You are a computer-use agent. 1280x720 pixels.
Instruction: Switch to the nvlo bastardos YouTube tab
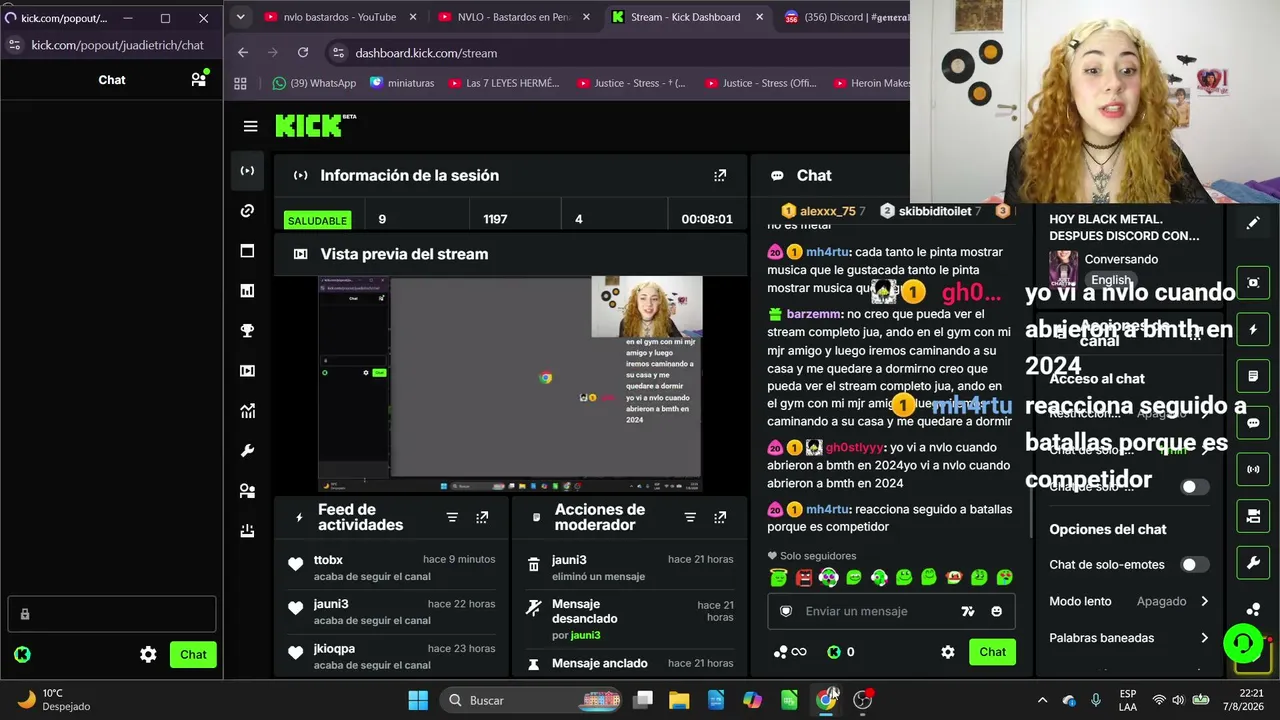(x=340, y=17)
